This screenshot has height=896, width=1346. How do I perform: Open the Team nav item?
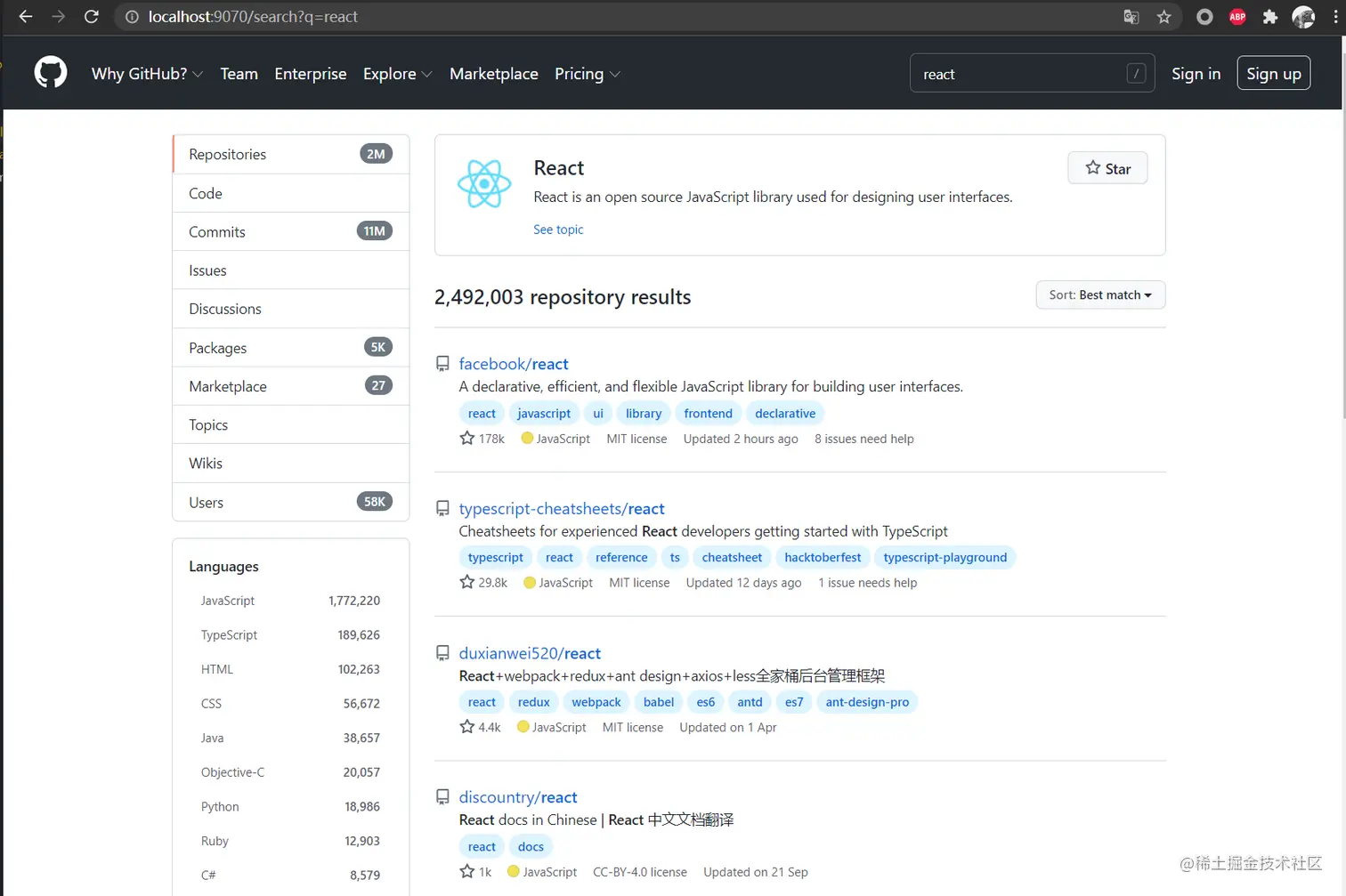239,74
